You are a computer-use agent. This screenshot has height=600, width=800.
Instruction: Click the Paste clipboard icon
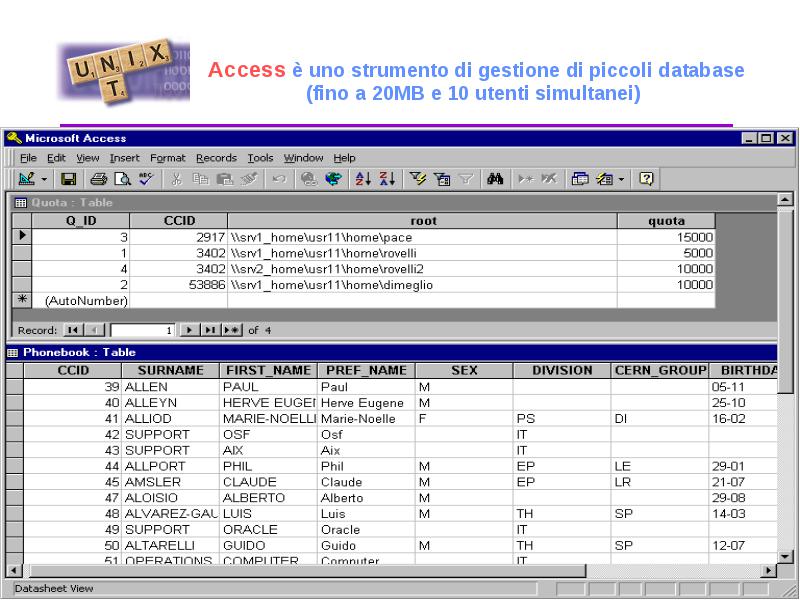(224, 179)
